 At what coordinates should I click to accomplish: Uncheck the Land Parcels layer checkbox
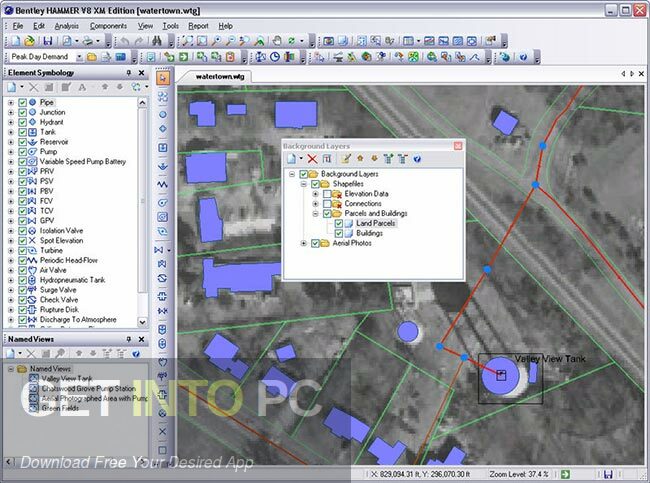[339, 223]
